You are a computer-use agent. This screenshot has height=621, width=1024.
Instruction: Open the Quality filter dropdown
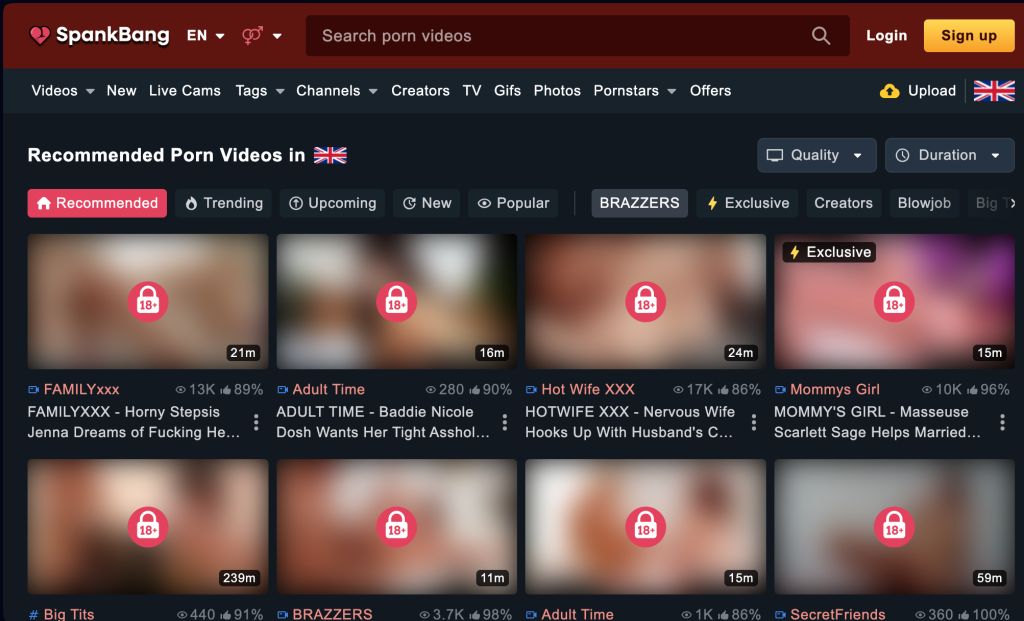click(816, 155)
